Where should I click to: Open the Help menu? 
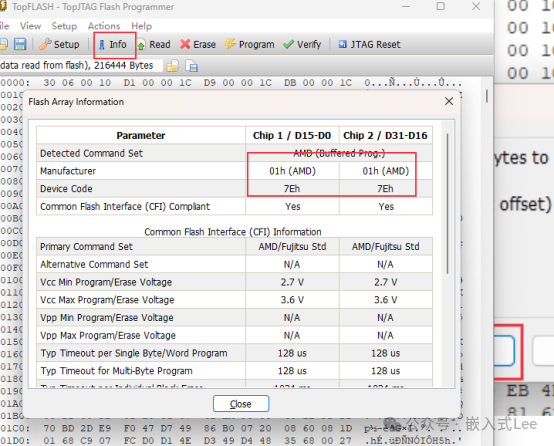pos(141,26)
